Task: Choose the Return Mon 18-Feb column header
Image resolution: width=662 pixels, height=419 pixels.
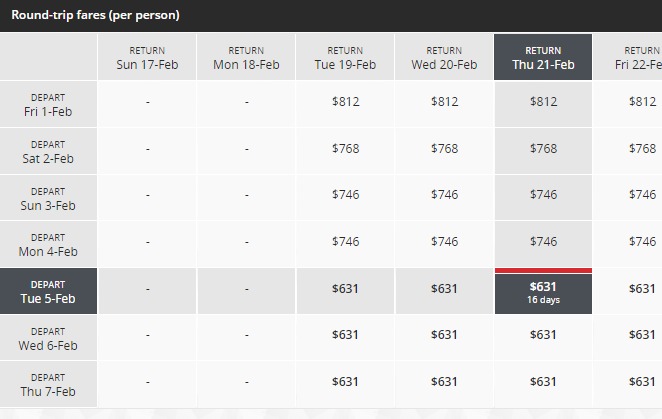Action: (246, 58)
